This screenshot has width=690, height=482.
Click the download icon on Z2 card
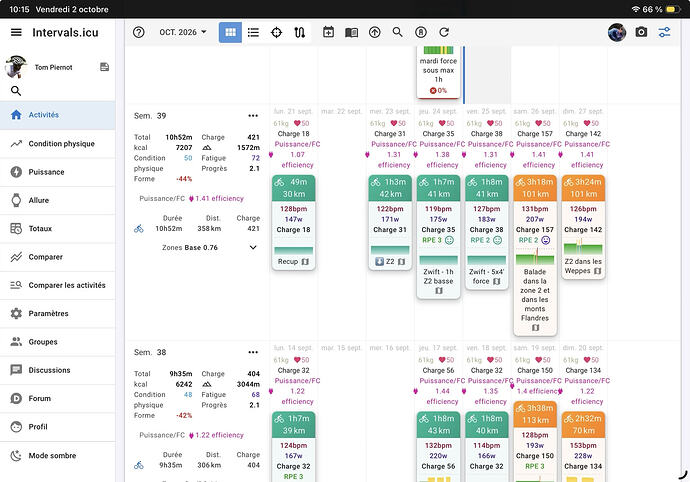pyautogui.click(x=379, y=261)
